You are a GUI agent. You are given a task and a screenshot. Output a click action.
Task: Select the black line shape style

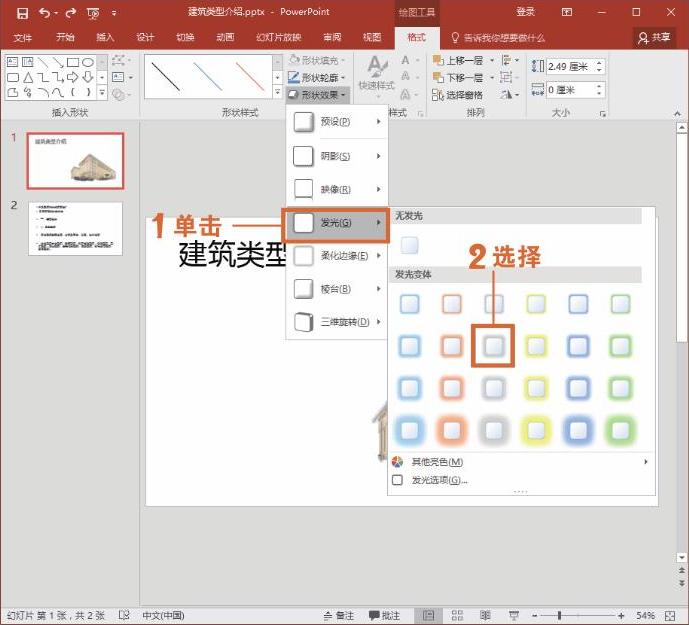pyautogui.click(x=165, y=76)
